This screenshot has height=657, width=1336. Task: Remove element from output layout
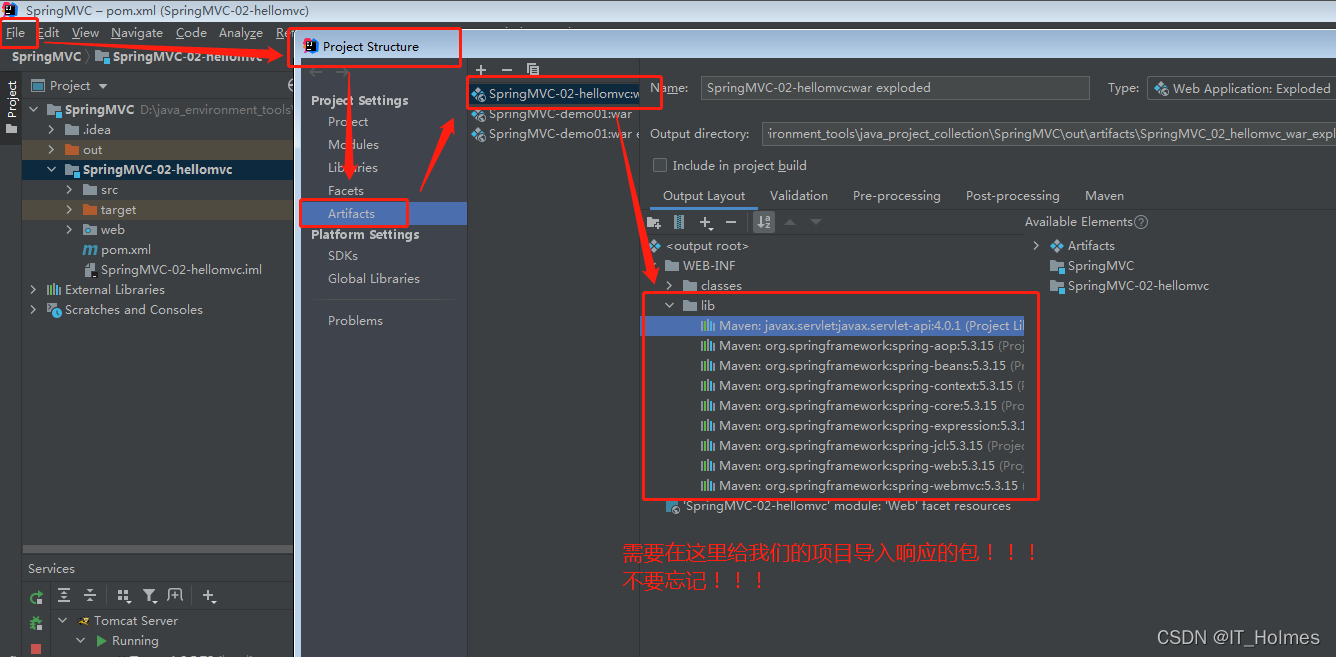point(731,222)
